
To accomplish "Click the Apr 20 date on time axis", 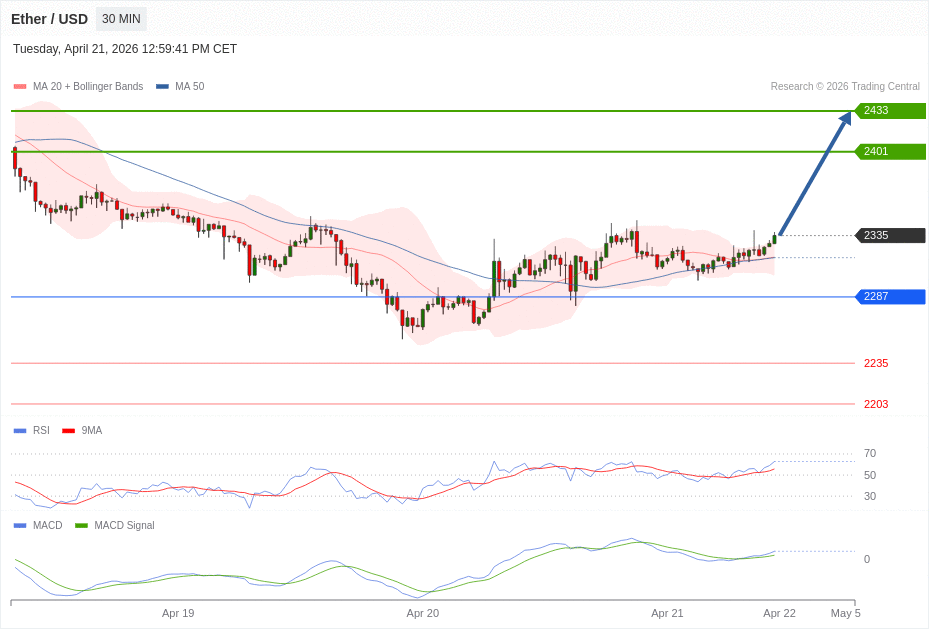I will pyautogui.click(x=422, y=613).
